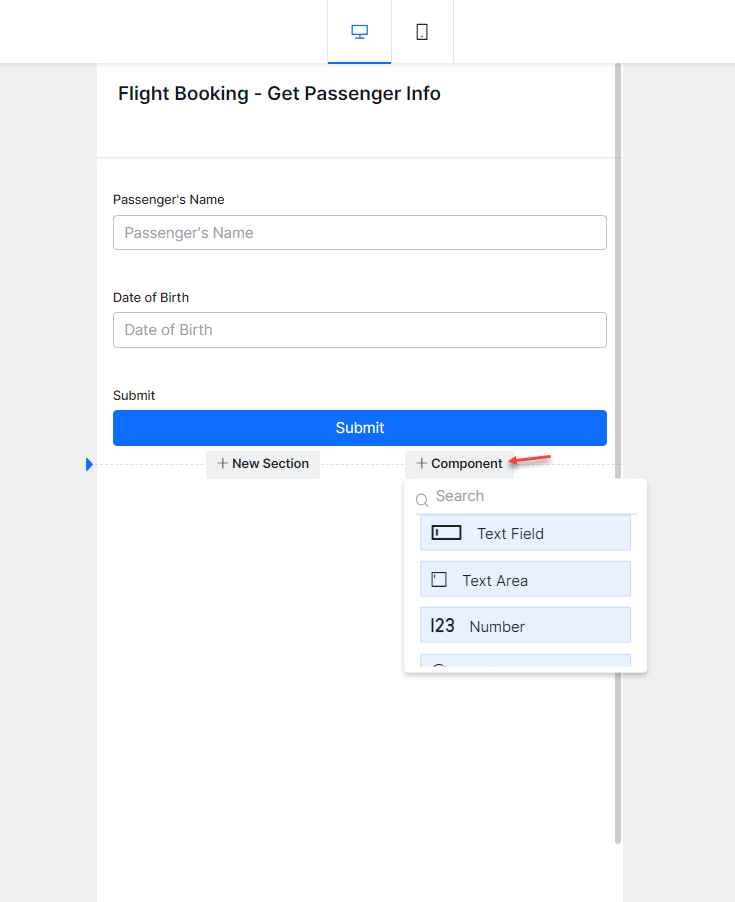
Task: Click the blue triangle section marker
Action: coord(89,464)
